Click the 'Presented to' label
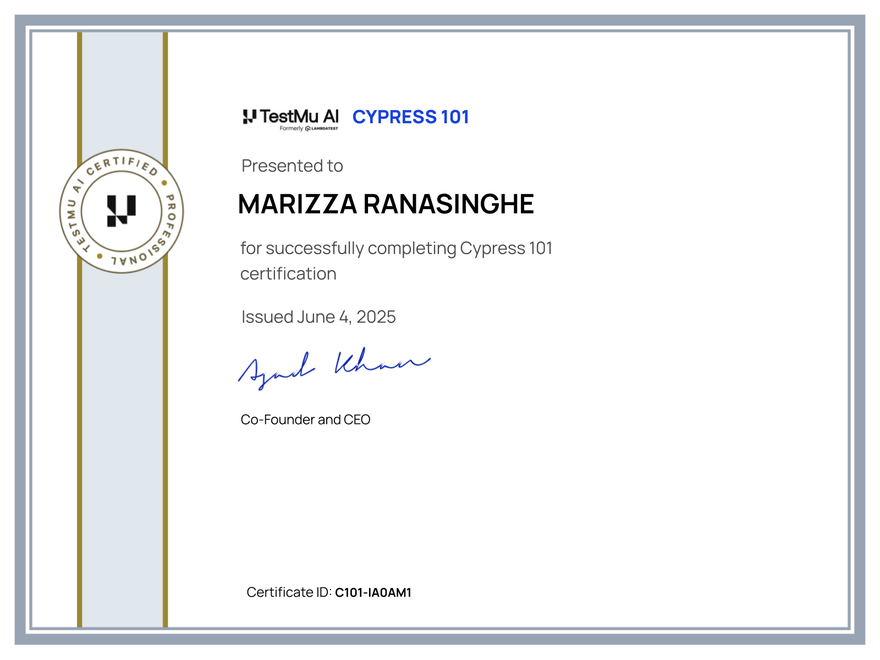 292,166
